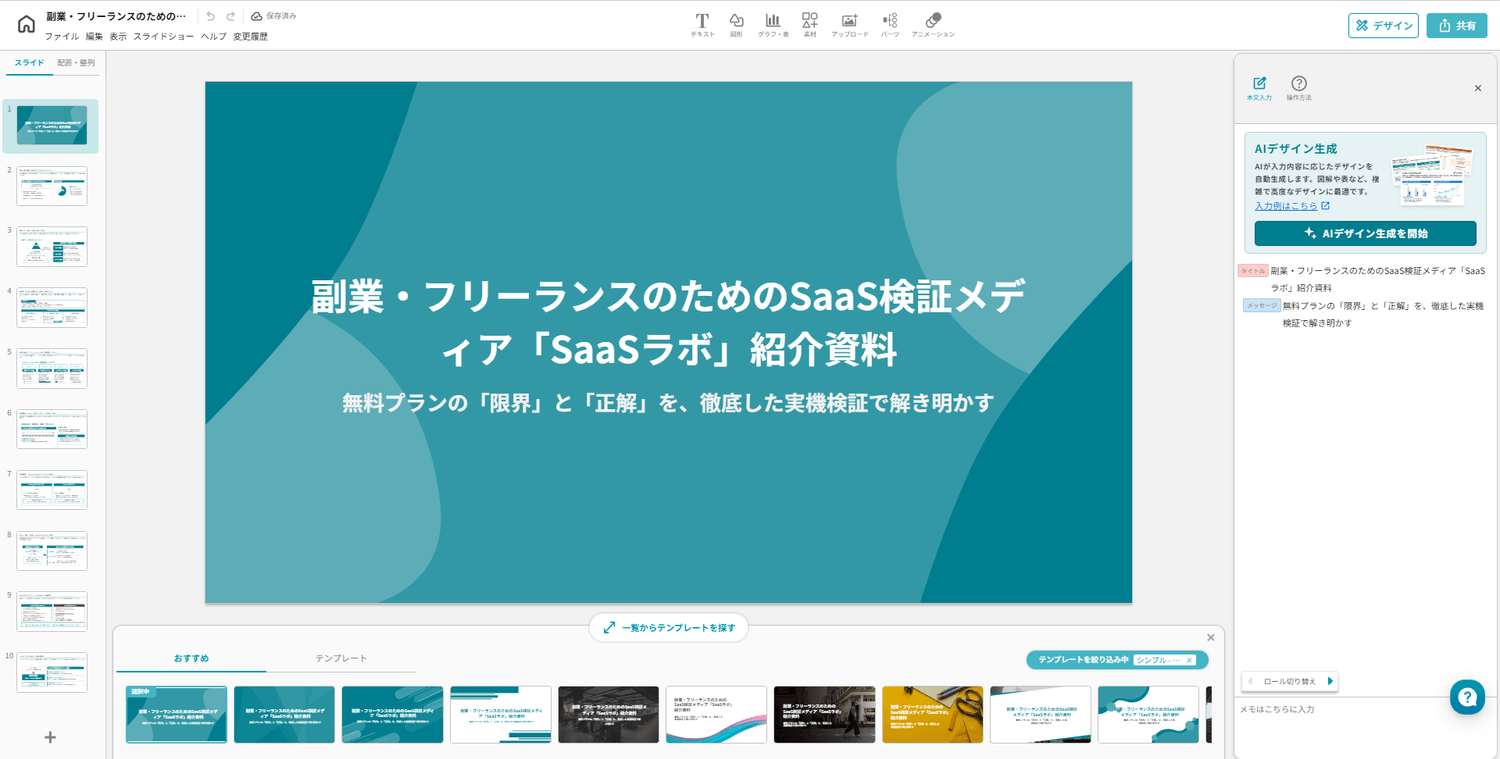Click the 共有 share button
The width and height of the screenshot is (1500, 759).
pos(1457,25)
